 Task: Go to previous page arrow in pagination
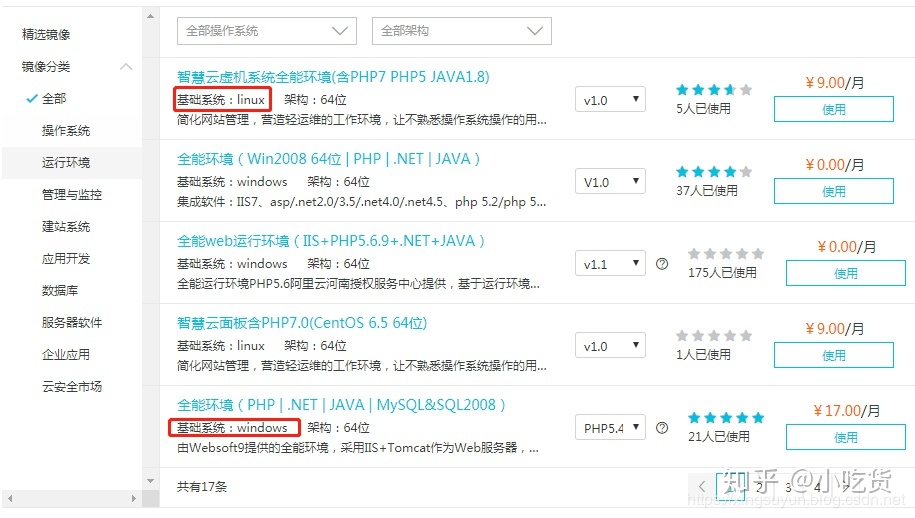[x=701, y=485]
